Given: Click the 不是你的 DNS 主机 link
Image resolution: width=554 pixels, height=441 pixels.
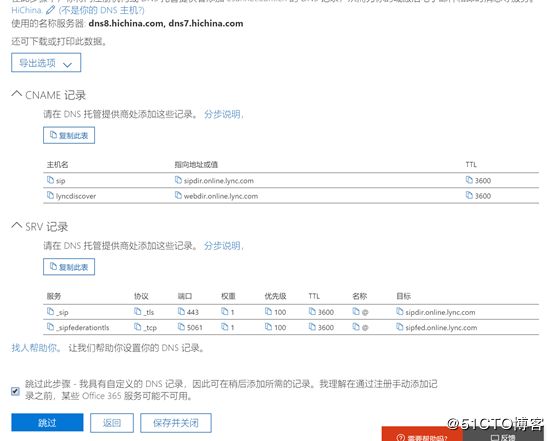Looking at the screenshot, I should tap(101, 10).
